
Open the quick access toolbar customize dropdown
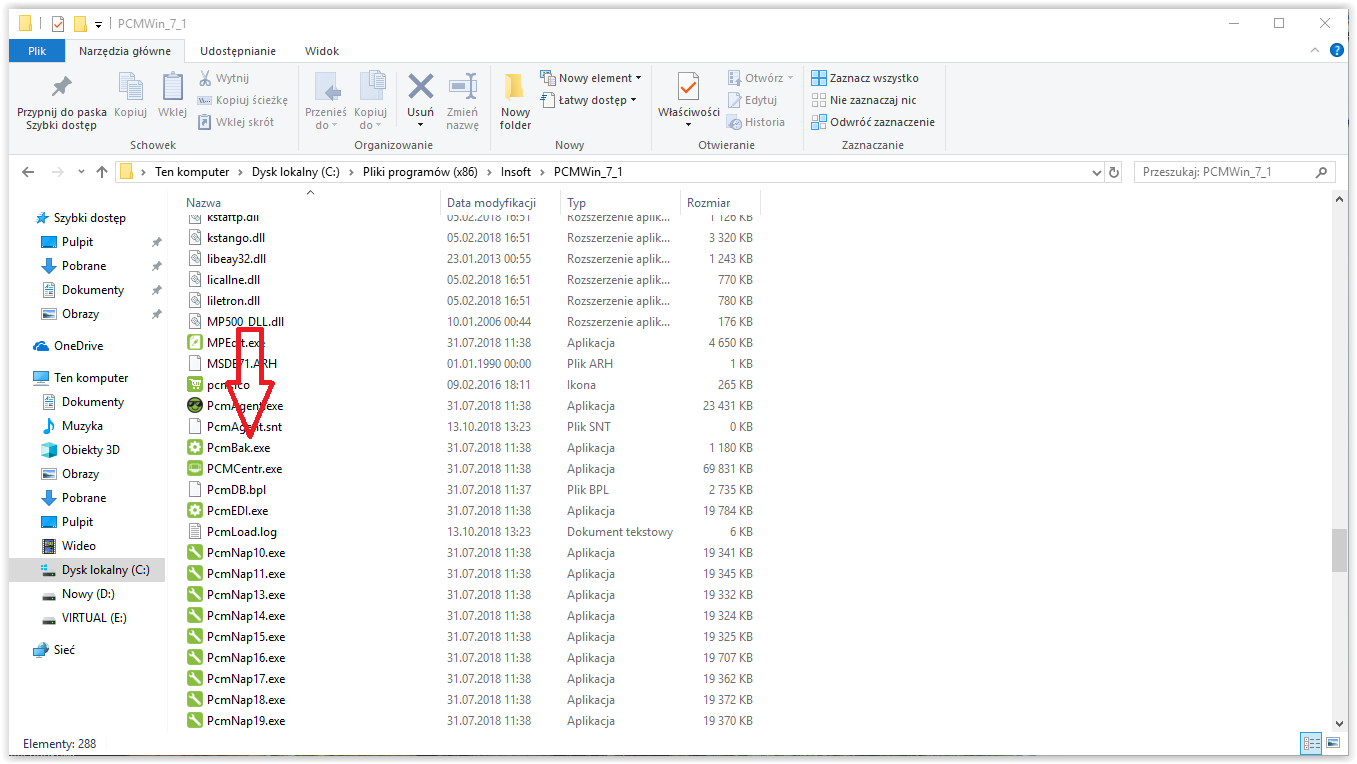(x=99, y=24)
